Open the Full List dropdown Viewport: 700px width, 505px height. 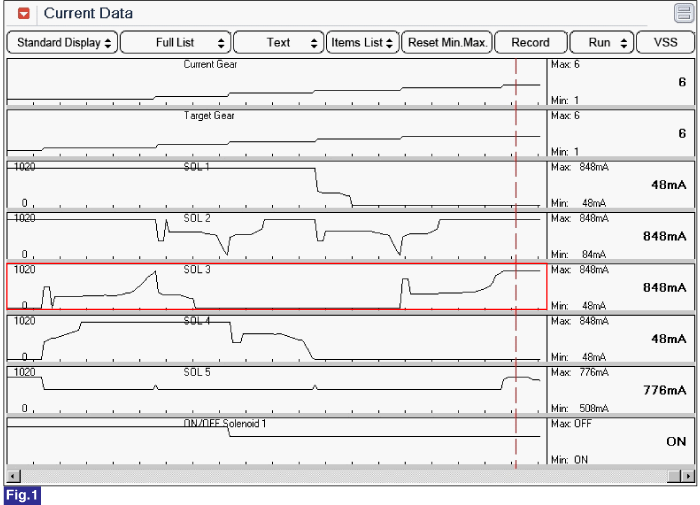[x=175, y=42]
